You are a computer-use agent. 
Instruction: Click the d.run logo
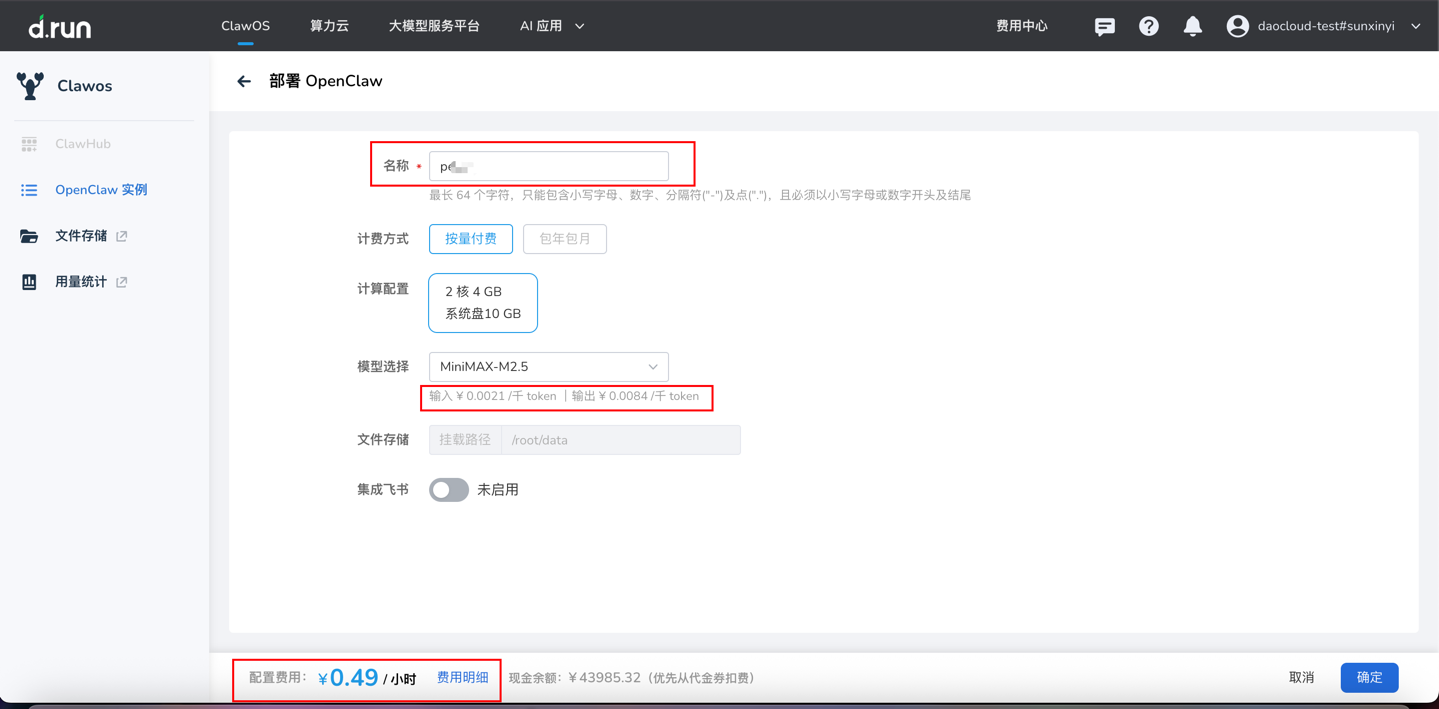coord(60,26)
